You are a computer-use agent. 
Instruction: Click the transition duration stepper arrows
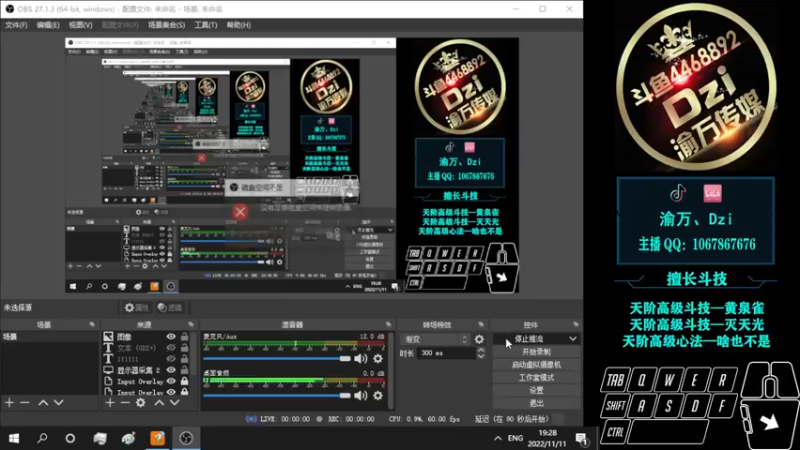pyautogui.click(x=481, y=353)
